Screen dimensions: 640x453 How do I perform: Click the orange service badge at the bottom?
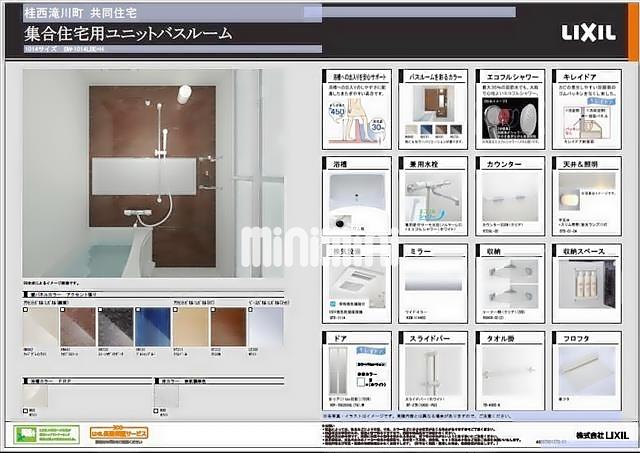tap(119, 433)
